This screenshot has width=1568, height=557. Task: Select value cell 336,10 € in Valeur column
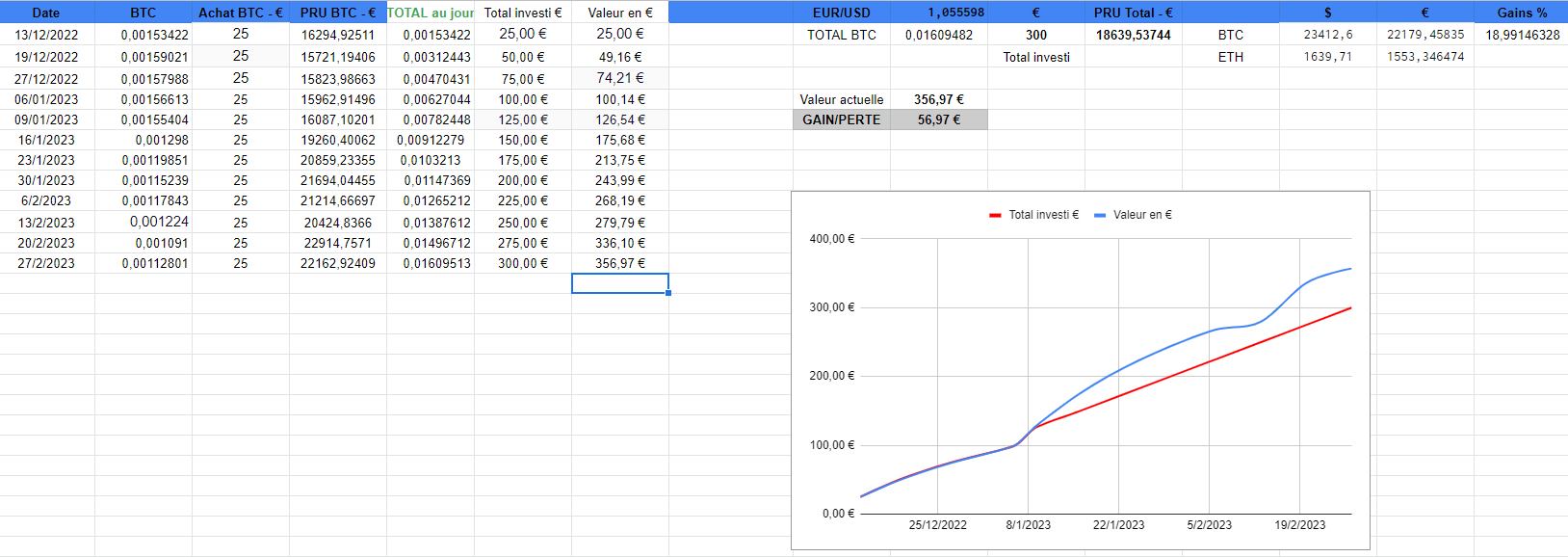(x=620, y=243)
